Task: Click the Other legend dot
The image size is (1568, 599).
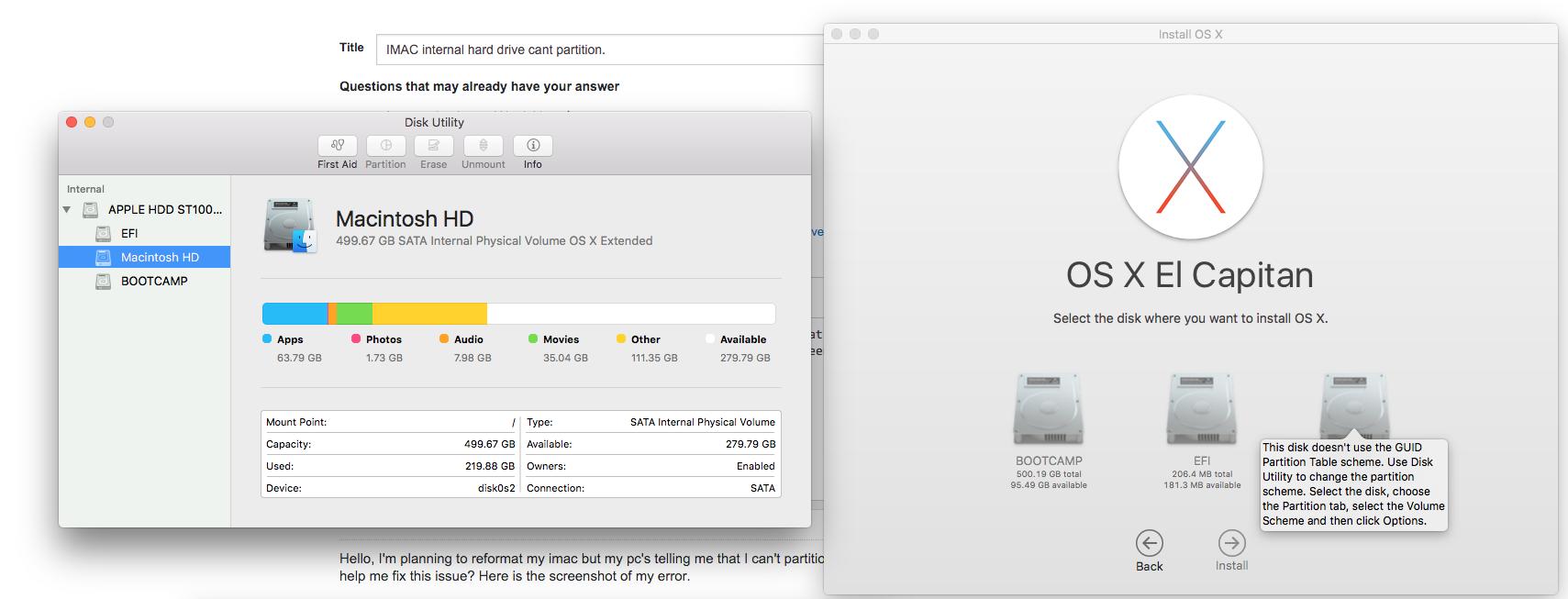Action: pos(621,338)
